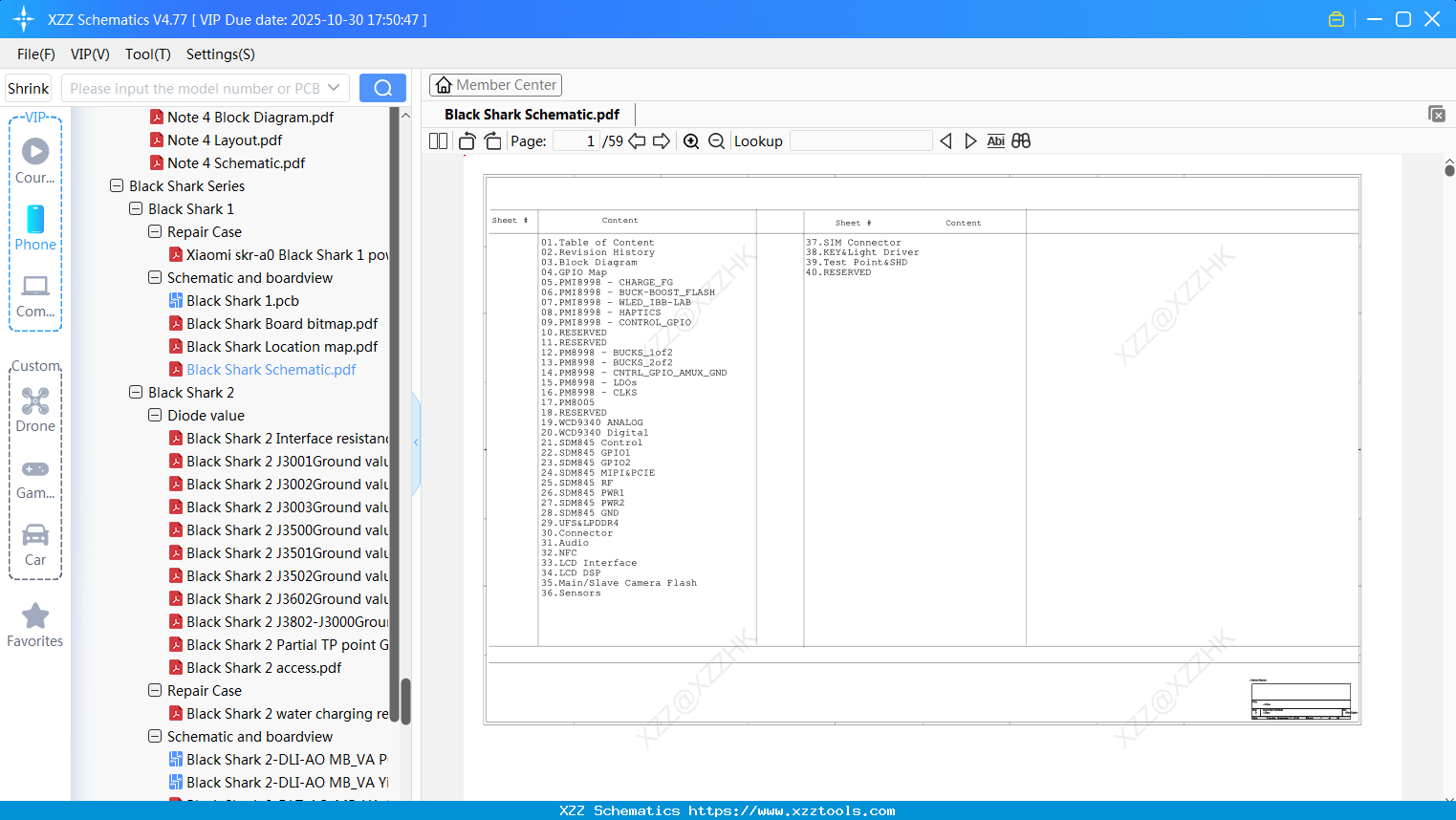1456x820 pixels.
Task: Select the Computer category icon
Action: pos(35,295)
